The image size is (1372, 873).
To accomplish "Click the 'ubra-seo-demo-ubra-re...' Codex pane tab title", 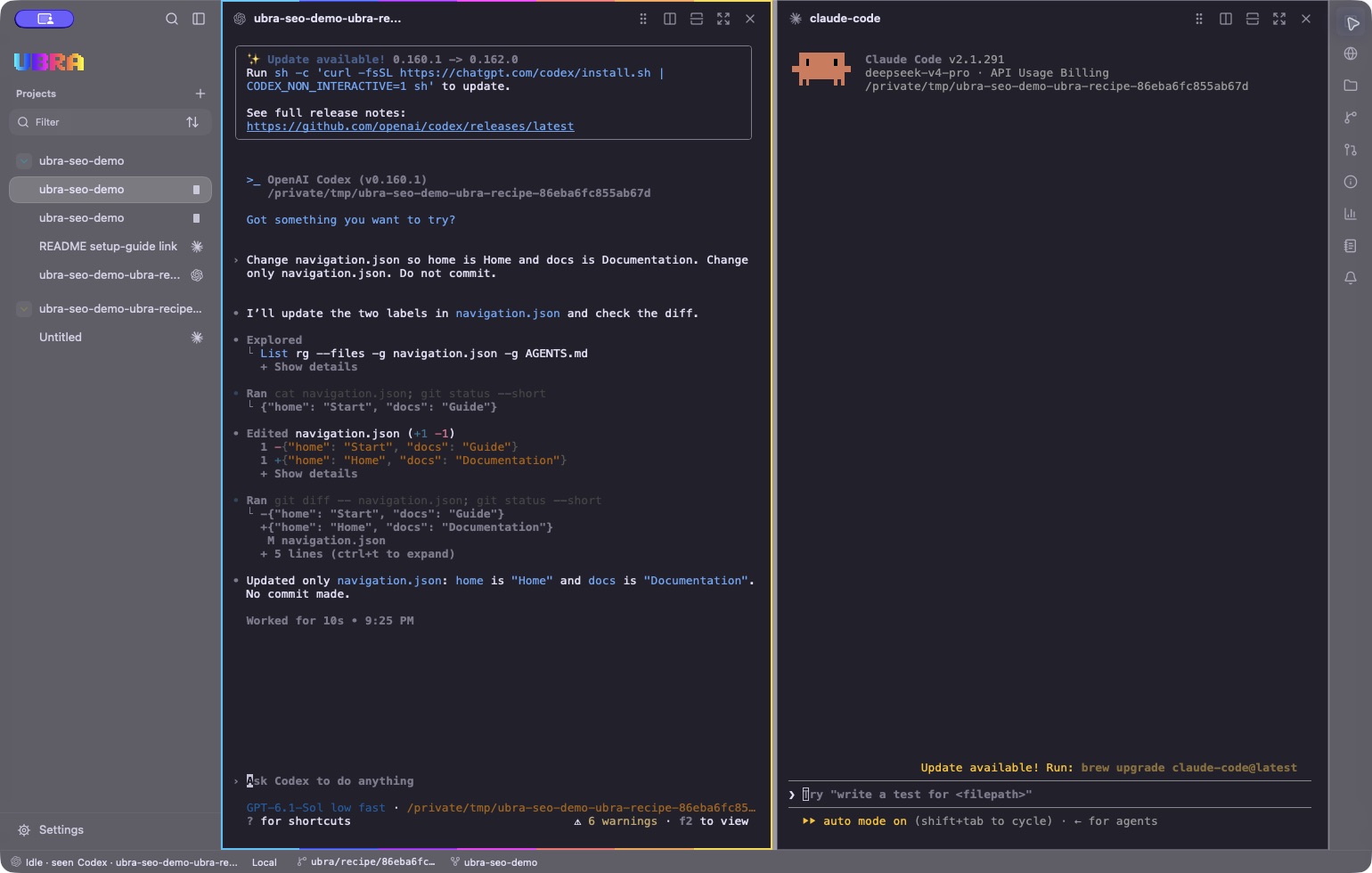I will [x=327, y=19].
